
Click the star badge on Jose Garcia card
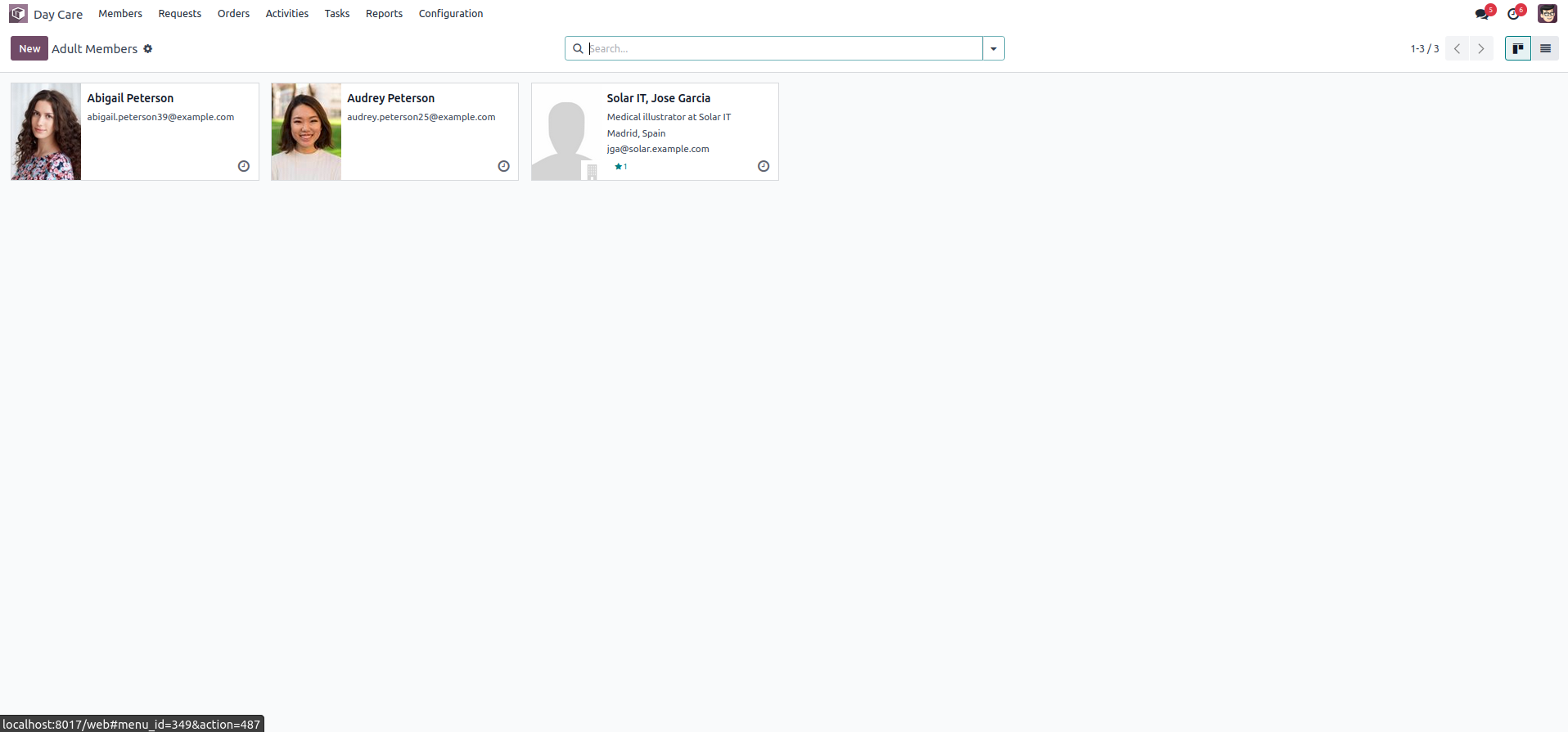(x=620, y=167)
